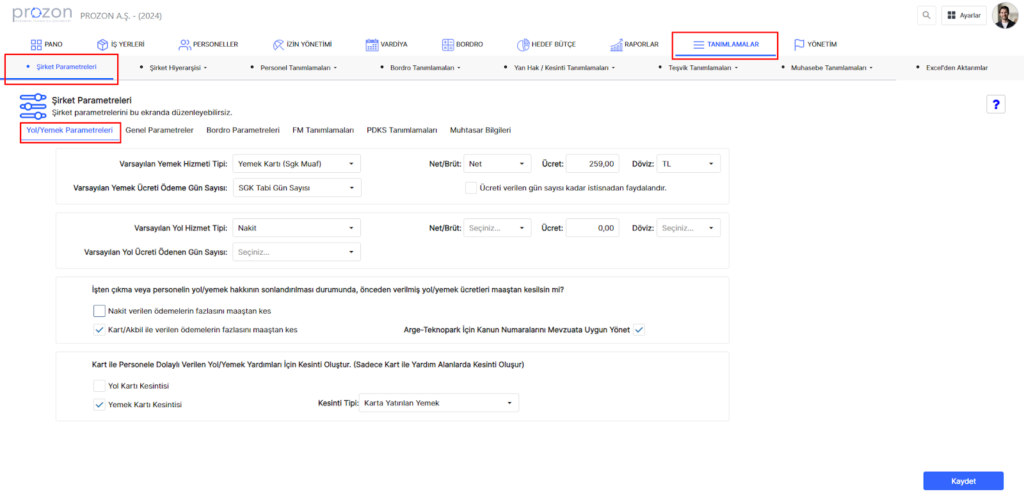This screenshot has width=1024, height=502.
Task: Open İş Yerleri cube icon
Action: click(101, 45)
